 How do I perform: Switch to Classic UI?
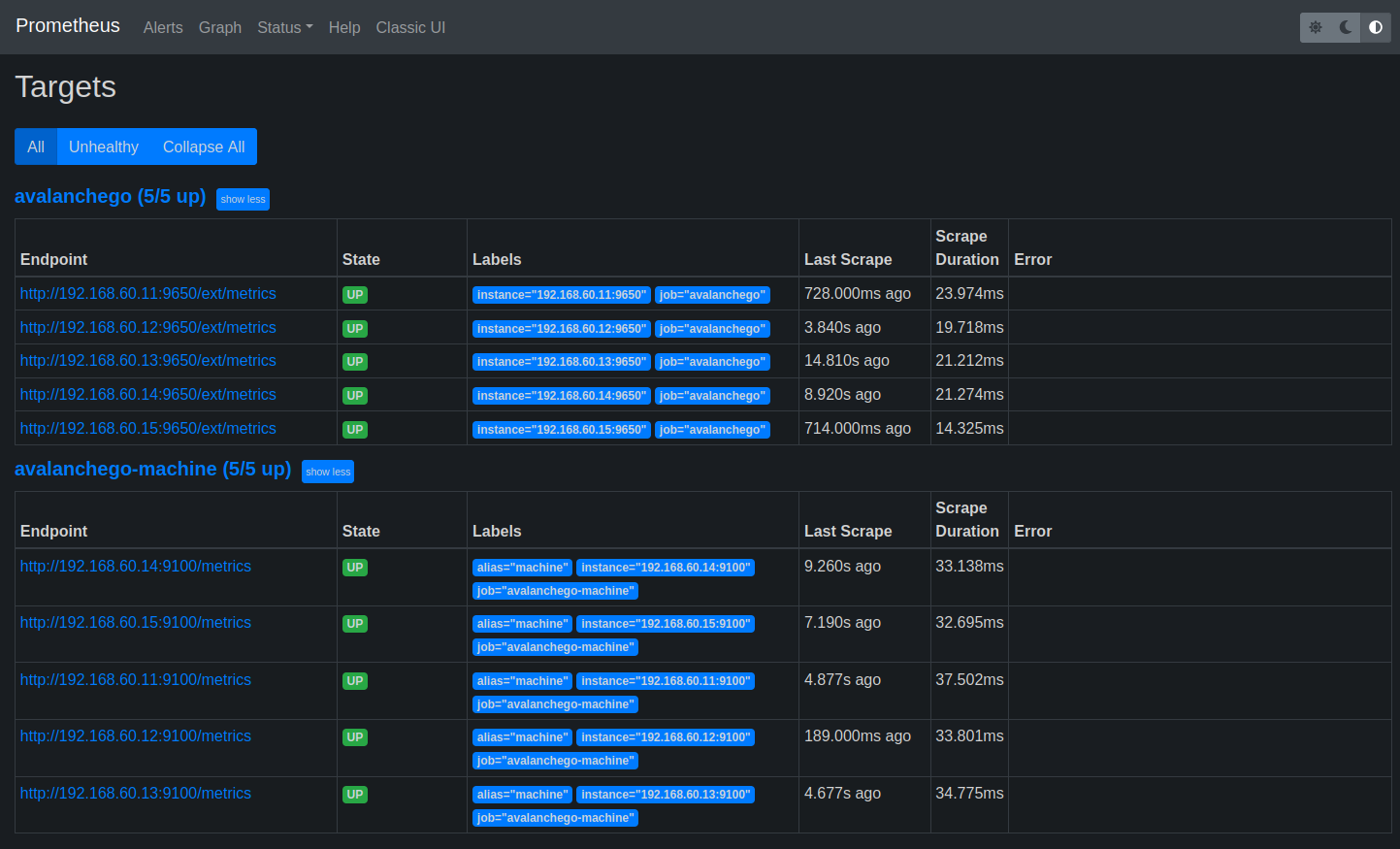[x=411, y=27]
